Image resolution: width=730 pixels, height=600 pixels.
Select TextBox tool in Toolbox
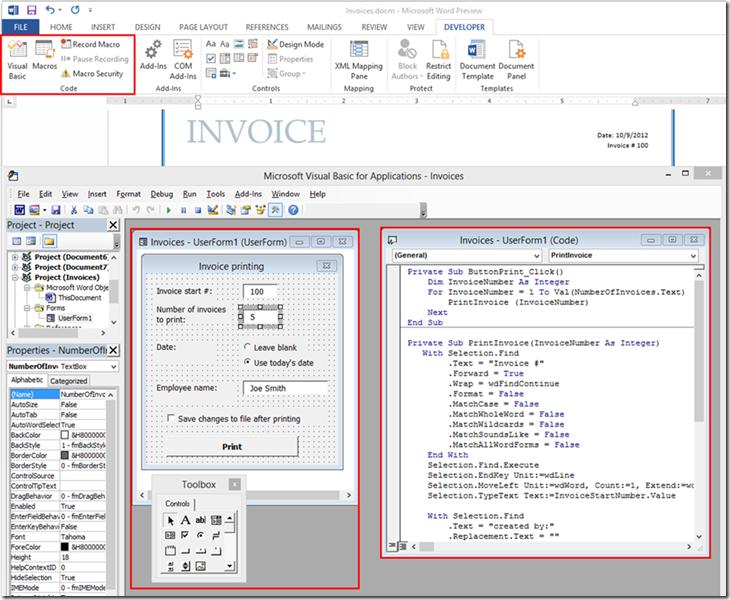tap(201, 520)
